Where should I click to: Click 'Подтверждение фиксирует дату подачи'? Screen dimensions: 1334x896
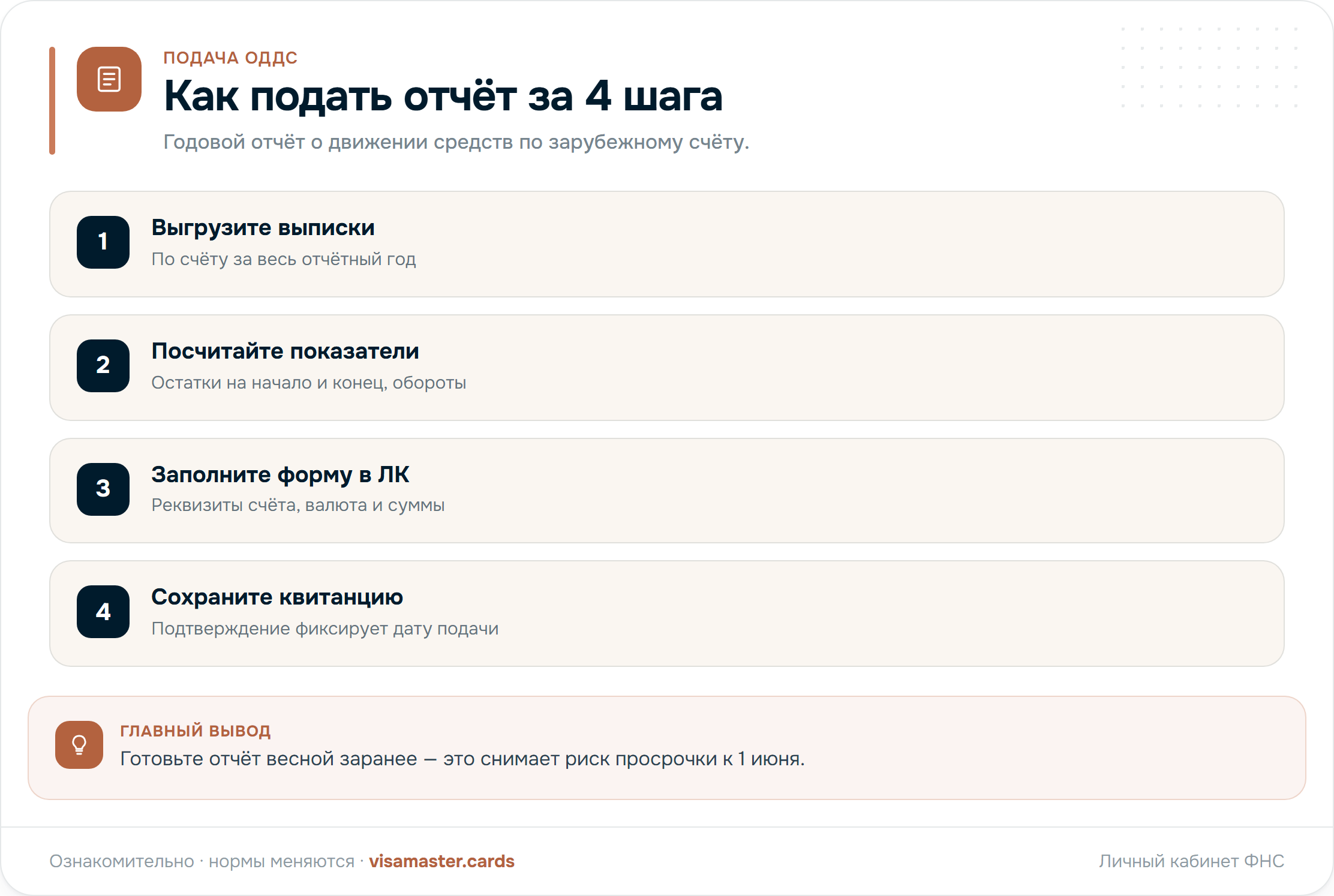[x=325, y=629]
